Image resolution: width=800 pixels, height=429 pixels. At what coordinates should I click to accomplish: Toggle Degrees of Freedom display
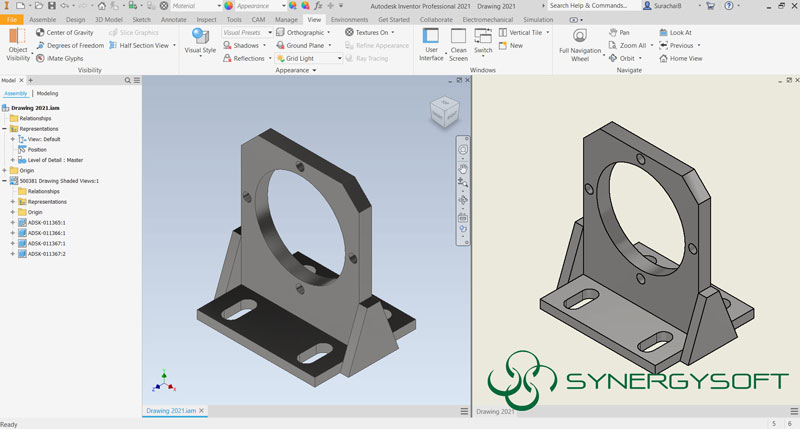click(40, 45)
